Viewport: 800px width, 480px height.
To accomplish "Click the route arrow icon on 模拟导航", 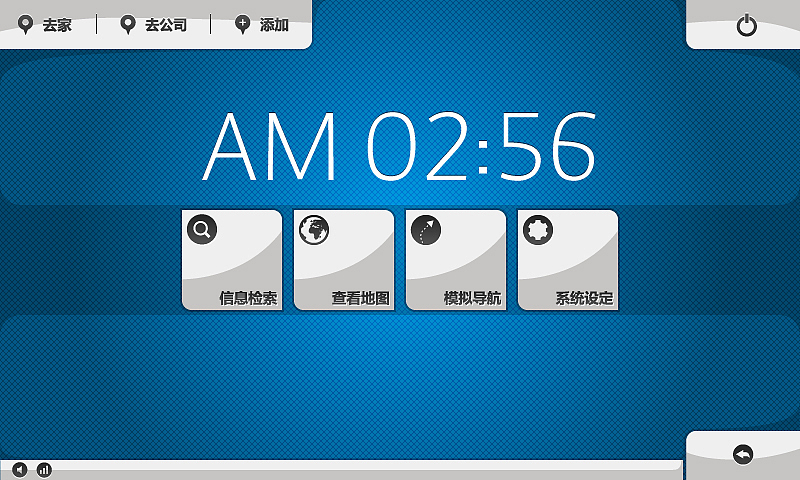I will coord(426,230).
